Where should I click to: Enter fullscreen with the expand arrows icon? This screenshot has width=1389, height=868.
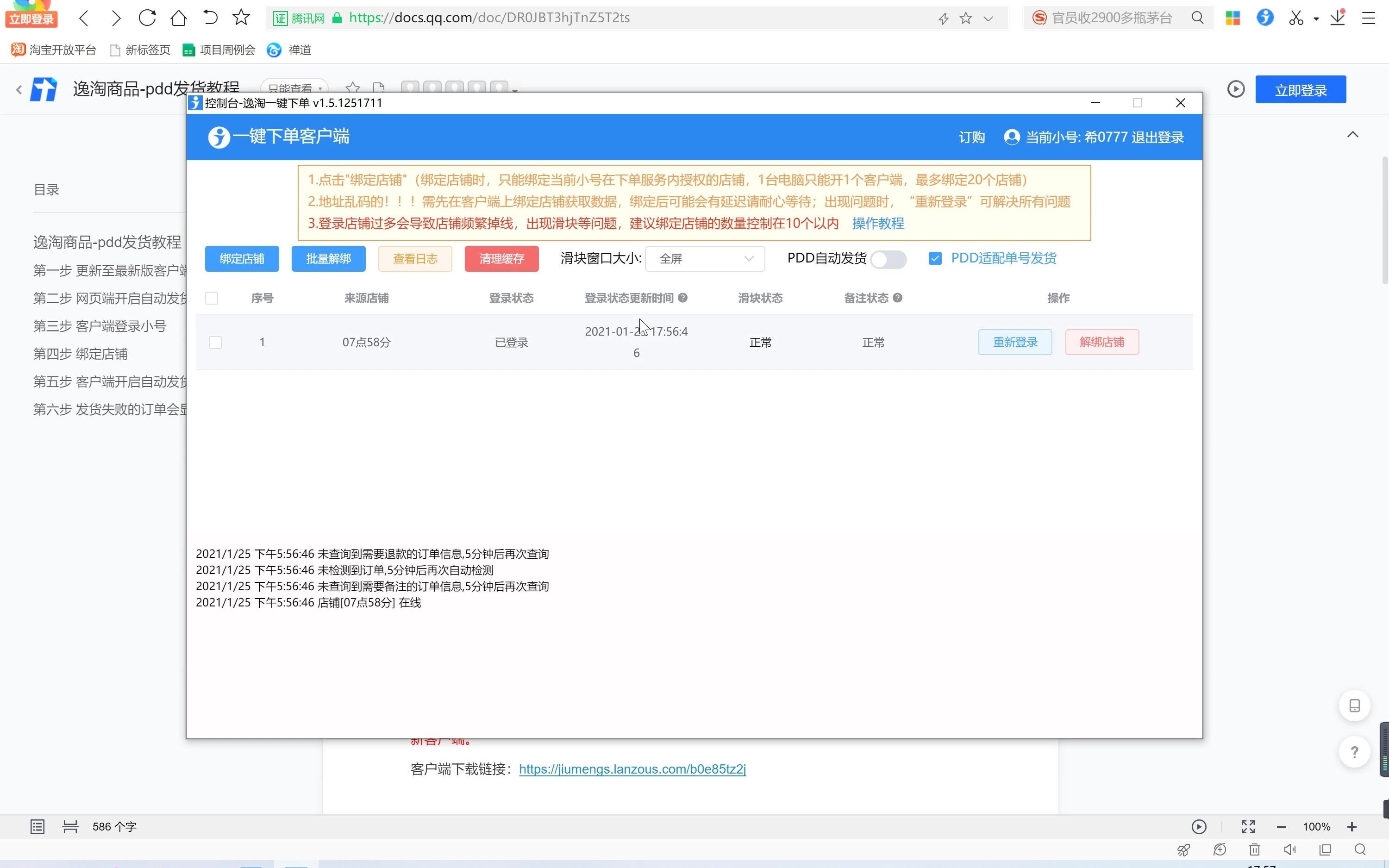tap(1248, 827)
